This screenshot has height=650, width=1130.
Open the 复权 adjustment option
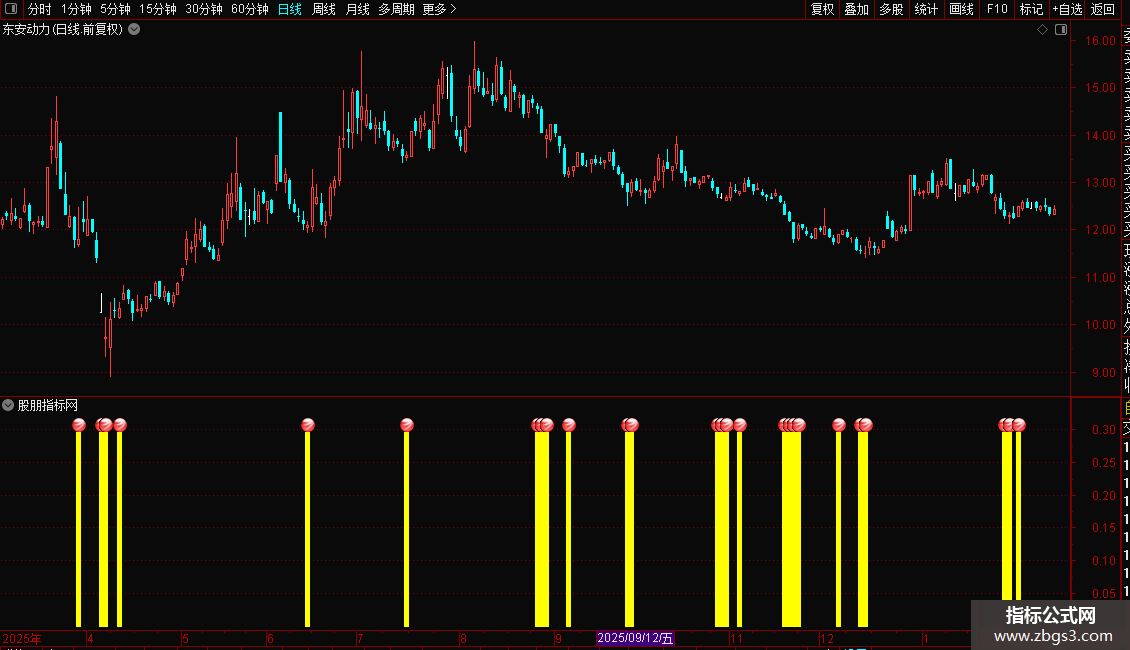click(x=822, y=9)
